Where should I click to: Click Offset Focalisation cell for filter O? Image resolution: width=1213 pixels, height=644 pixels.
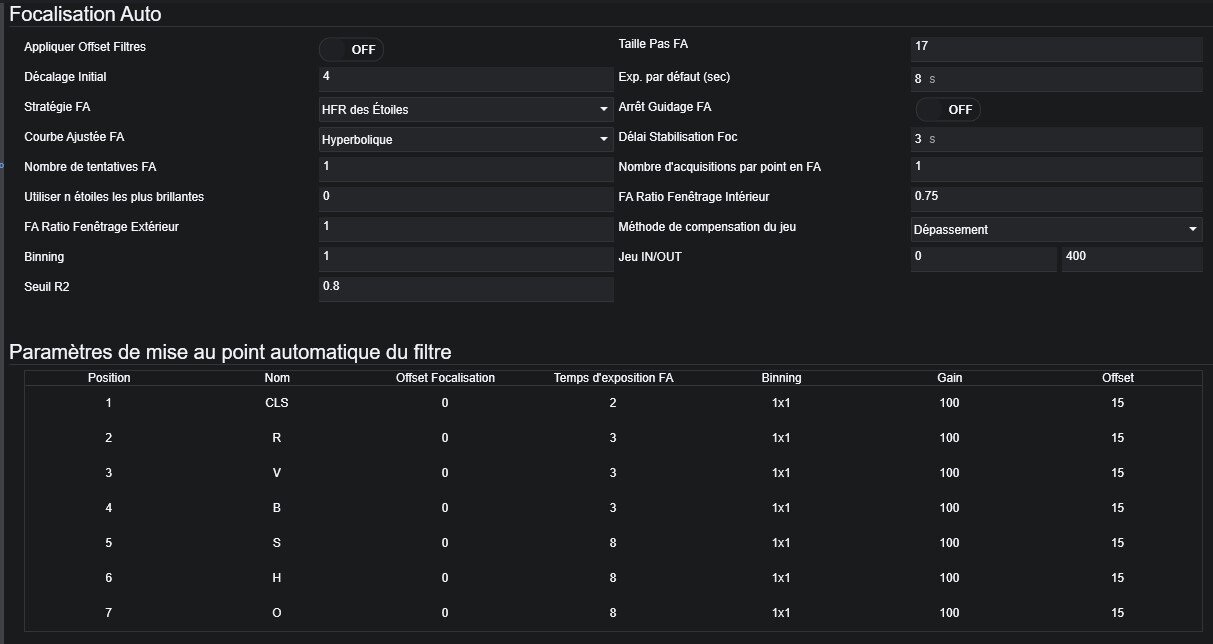pyautogui.click(x=445, y=613)
